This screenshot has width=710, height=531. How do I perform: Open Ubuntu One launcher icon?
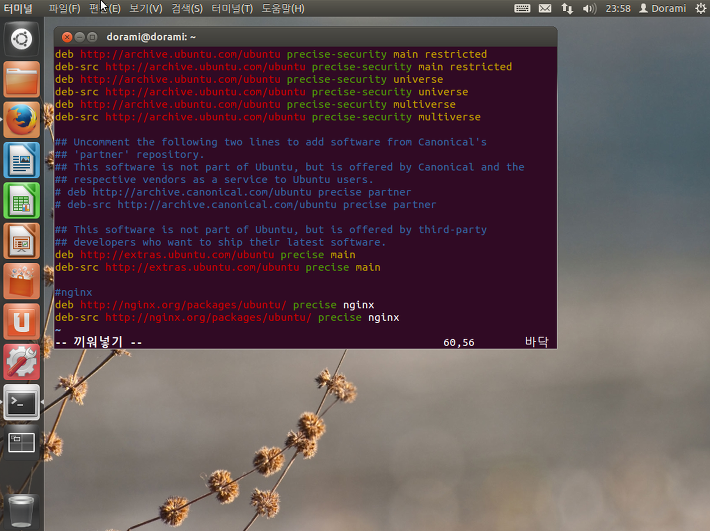coord(21,322)
